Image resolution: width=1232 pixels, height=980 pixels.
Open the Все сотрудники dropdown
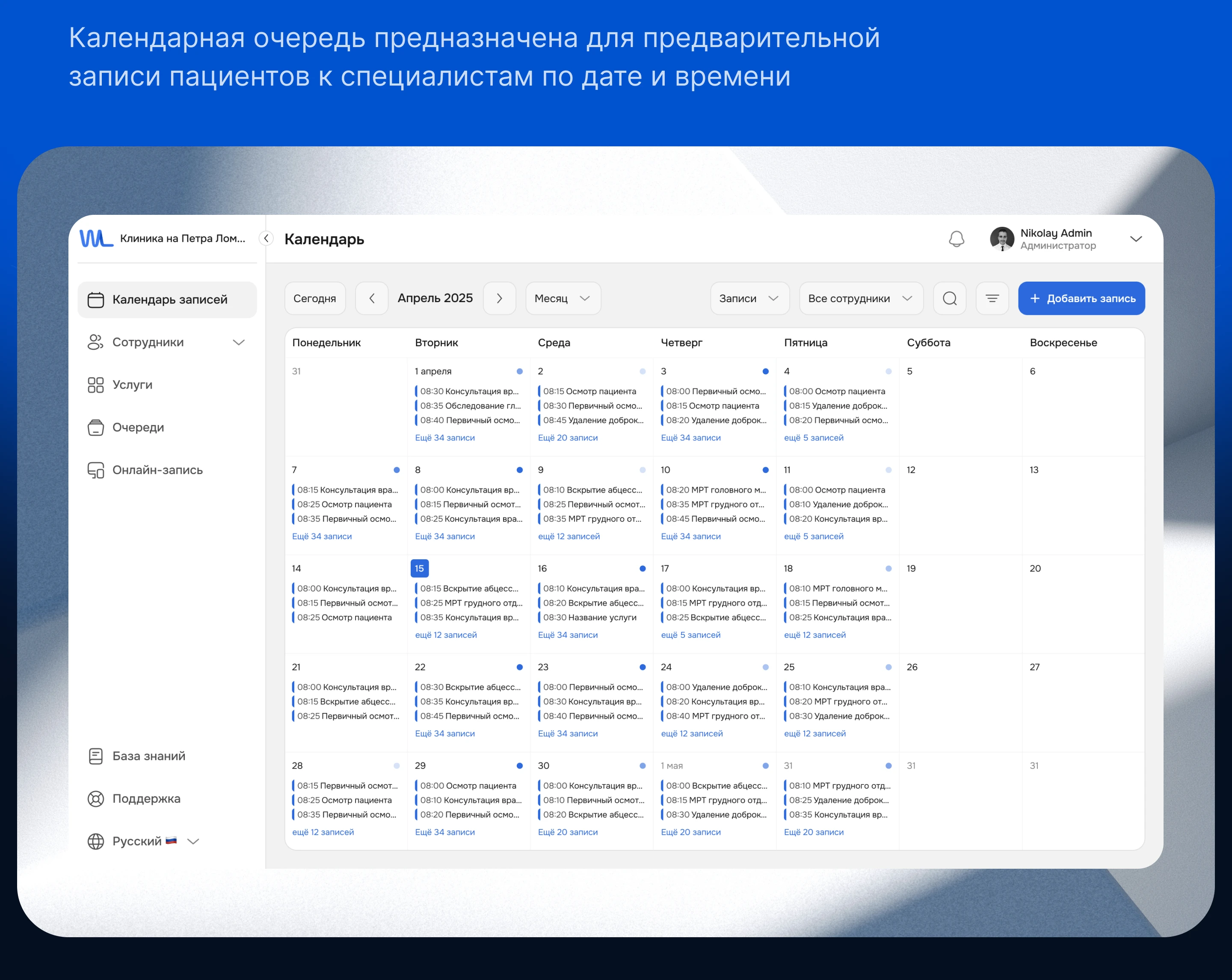(861, 298)
